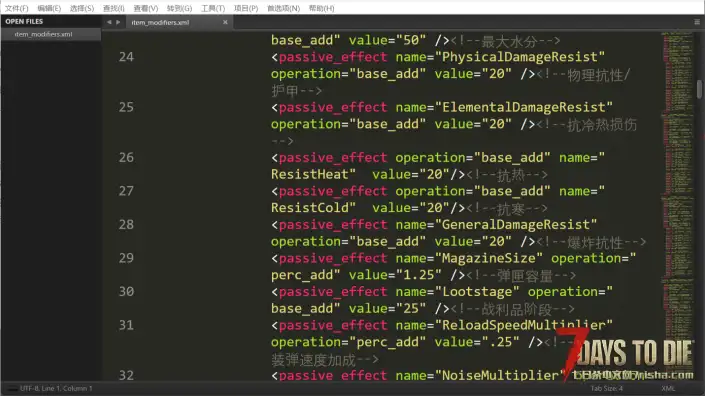Click the ResistCold name value
Screen dimensions: 705x396
click(313, 208)
